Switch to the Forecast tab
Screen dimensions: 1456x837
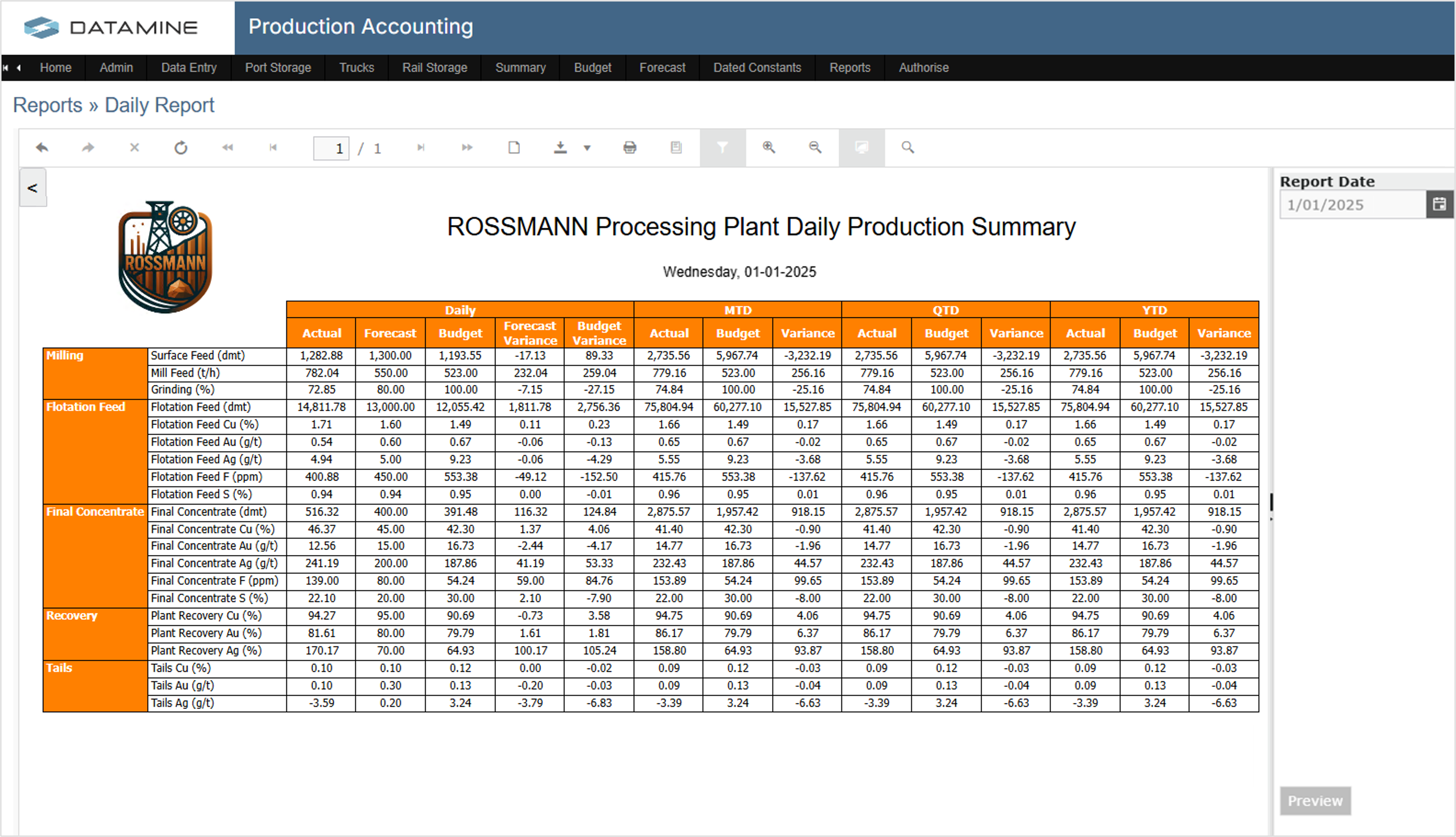(662, 67)
